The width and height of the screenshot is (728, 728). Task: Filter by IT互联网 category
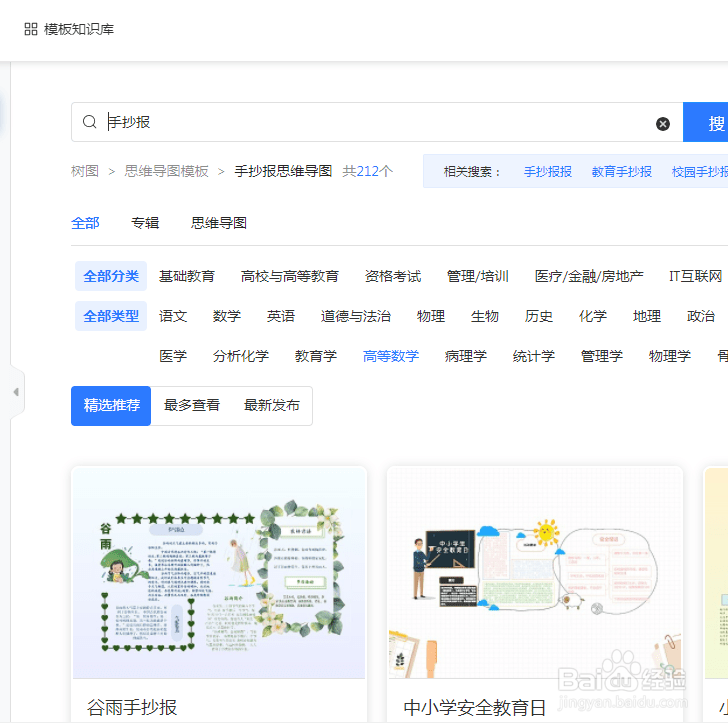696,276
